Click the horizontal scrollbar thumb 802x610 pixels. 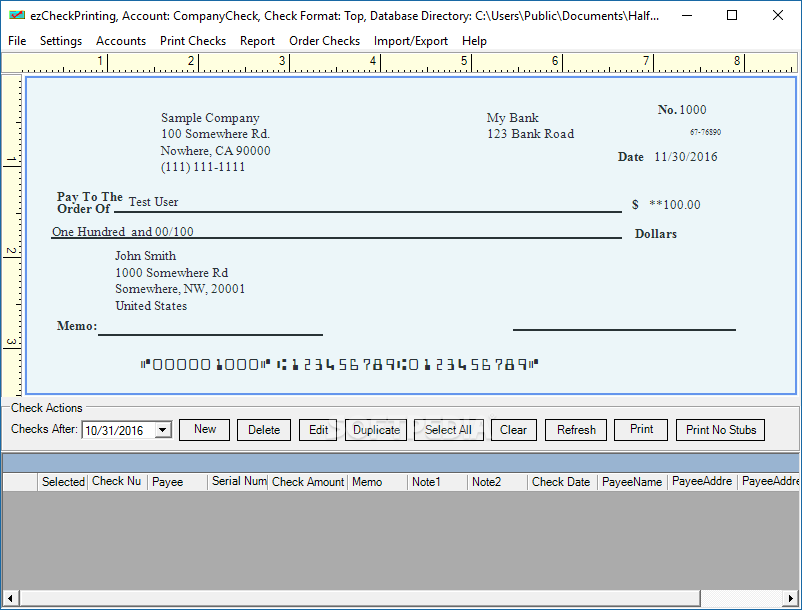pos(360,598)
